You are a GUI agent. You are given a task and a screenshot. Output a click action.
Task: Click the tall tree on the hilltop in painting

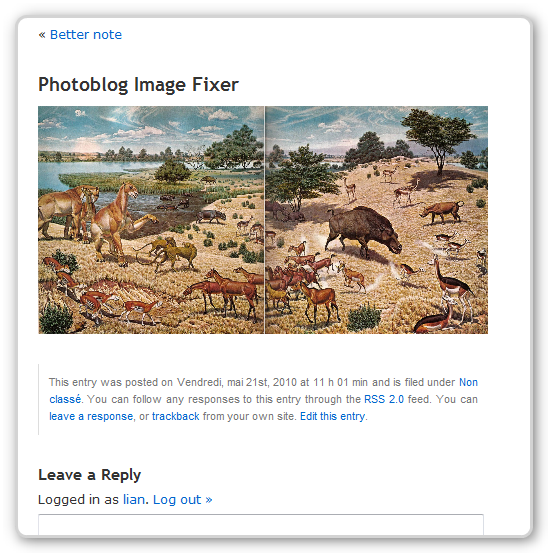tap(438, 141)
